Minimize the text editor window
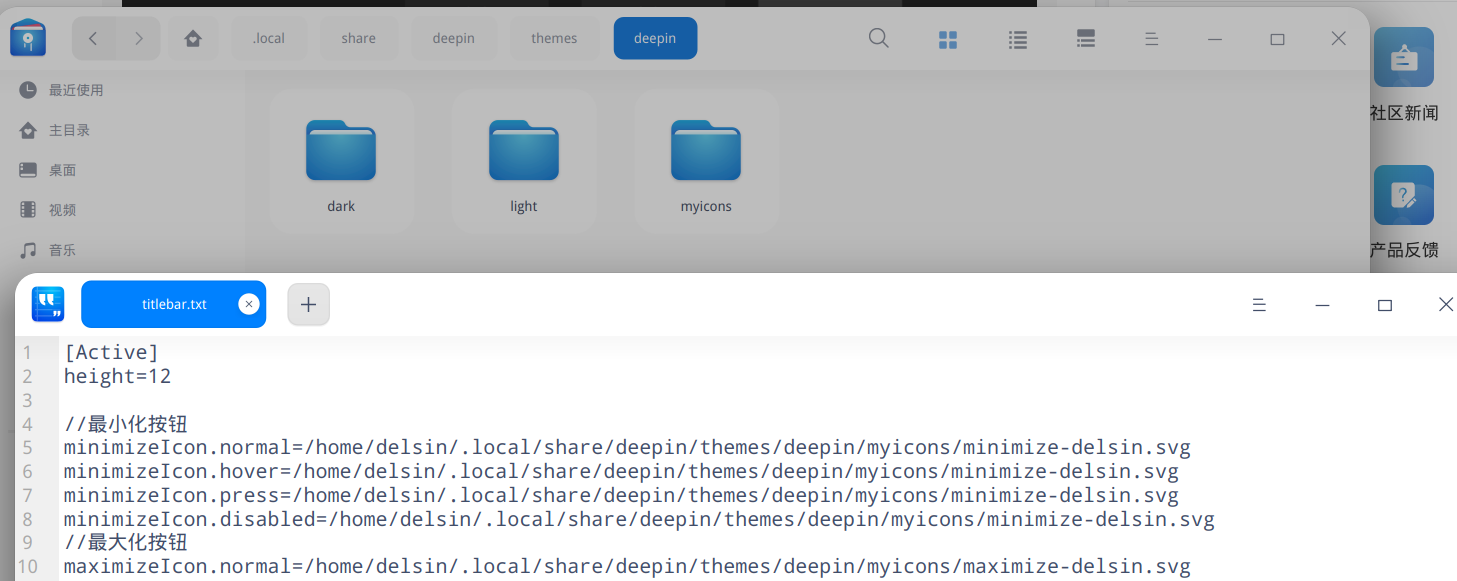Viewport: 1457px width, 581px height. [x=1322, y=305]
